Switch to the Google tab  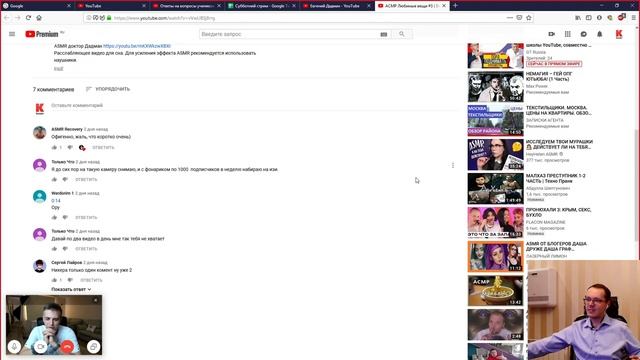tap(36, 6)
